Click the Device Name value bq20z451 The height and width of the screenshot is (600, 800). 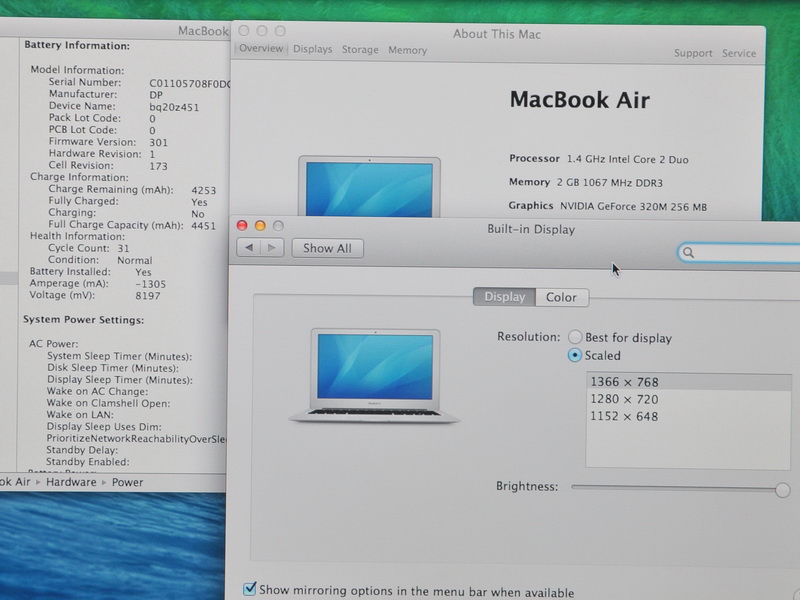174,107
